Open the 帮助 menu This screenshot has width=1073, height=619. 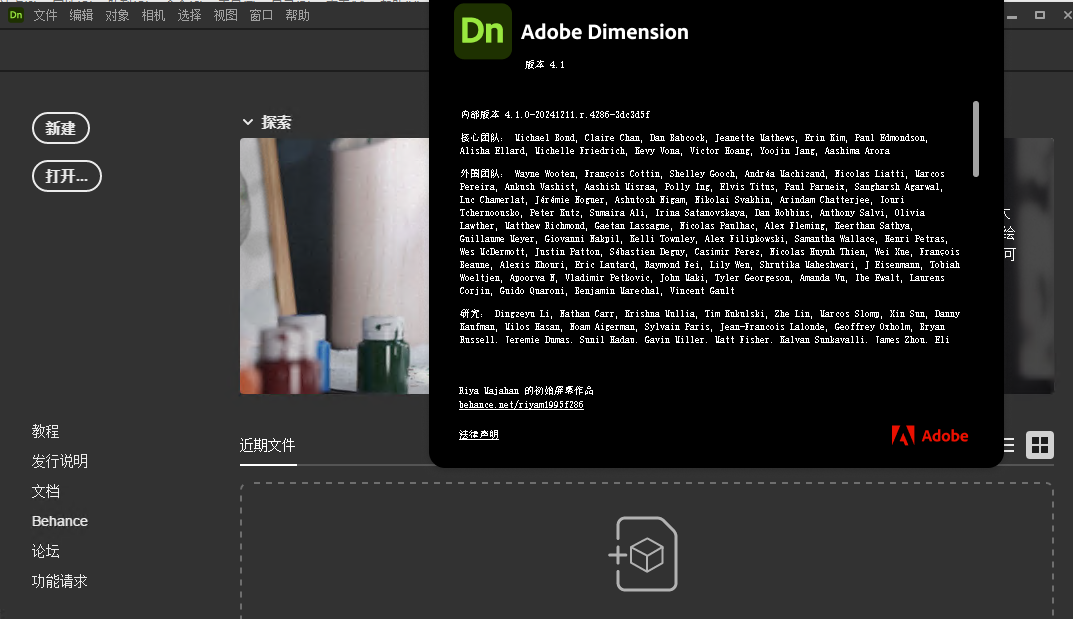coord(297,15)
